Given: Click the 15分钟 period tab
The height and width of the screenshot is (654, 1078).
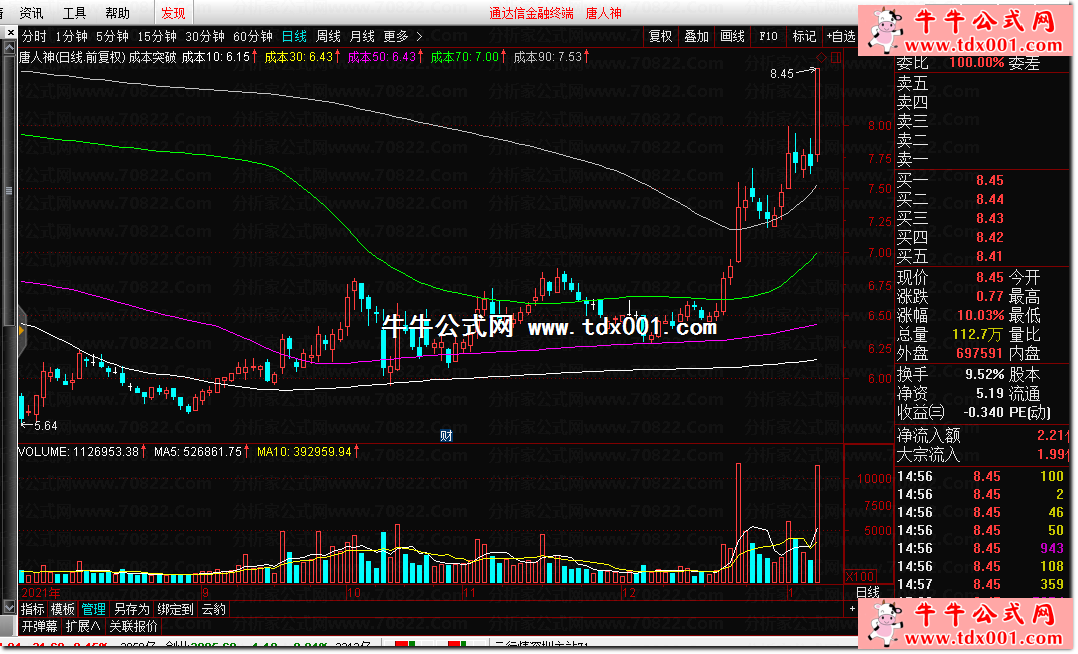Looking at the screenshot, I should coord(157,37).
